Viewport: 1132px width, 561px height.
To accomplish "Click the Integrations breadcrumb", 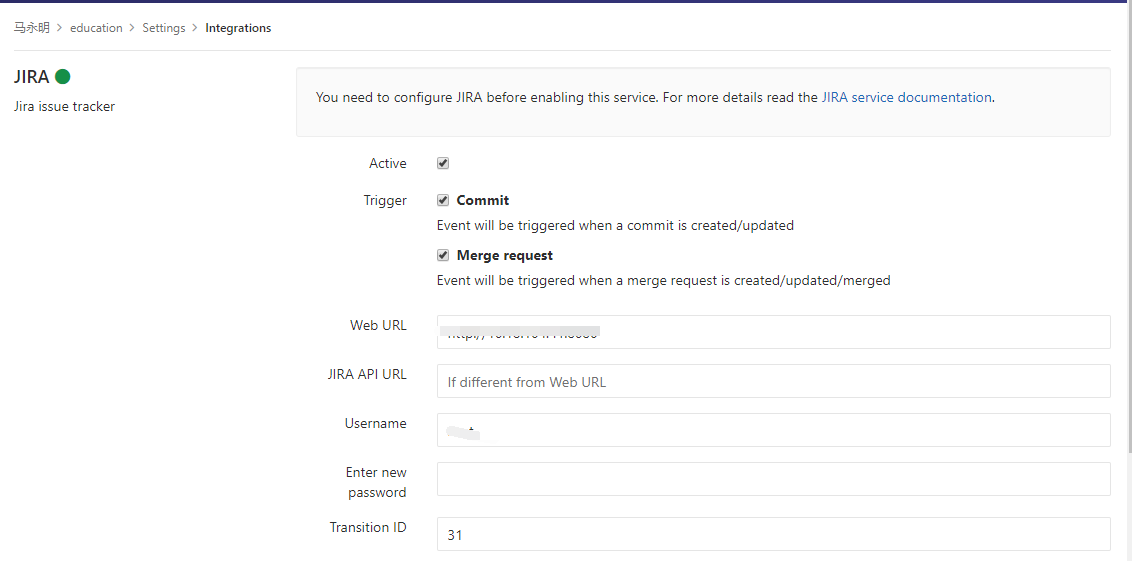I will 238,28.
